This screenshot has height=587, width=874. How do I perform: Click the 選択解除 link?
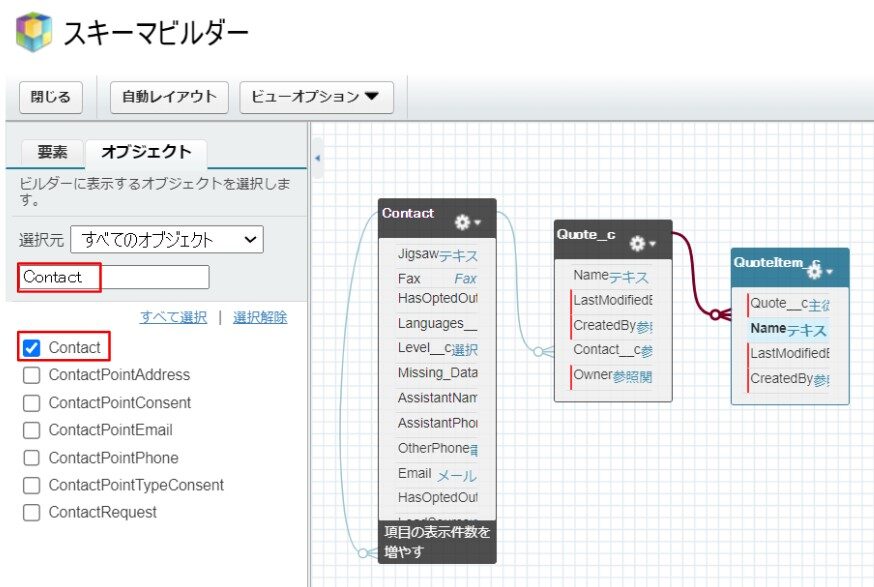(x=260, y=317)
